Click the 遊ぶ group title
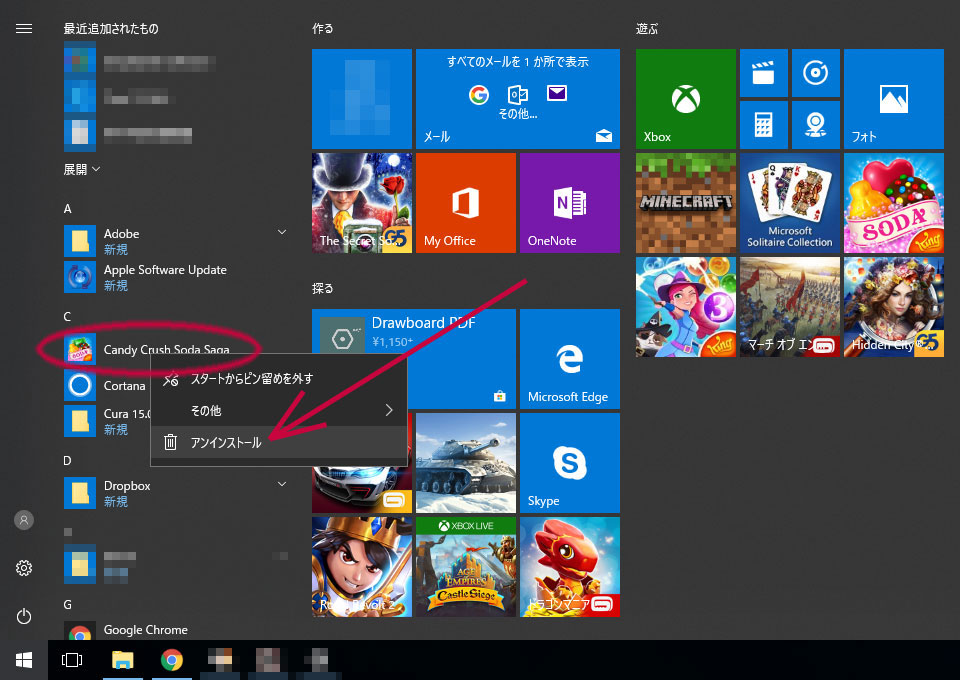 [647, 29]
